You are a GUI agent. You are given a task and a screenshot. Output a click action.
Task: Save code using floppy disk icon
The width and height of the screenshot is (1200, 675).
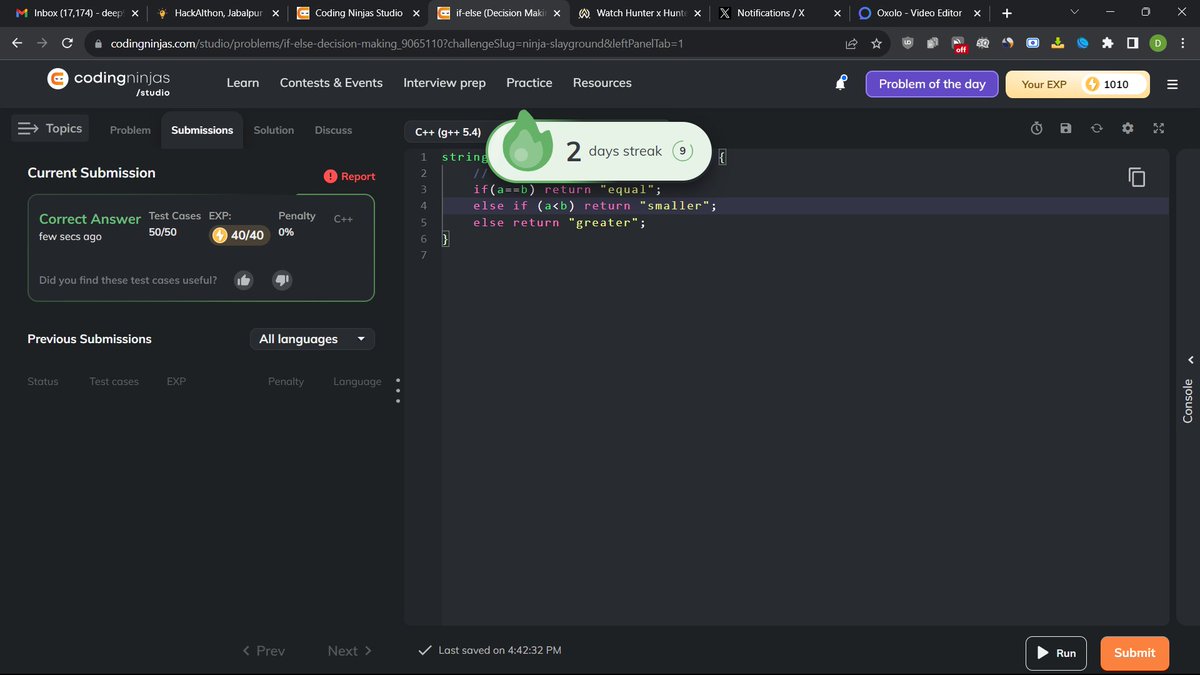tap(1066, 129)
